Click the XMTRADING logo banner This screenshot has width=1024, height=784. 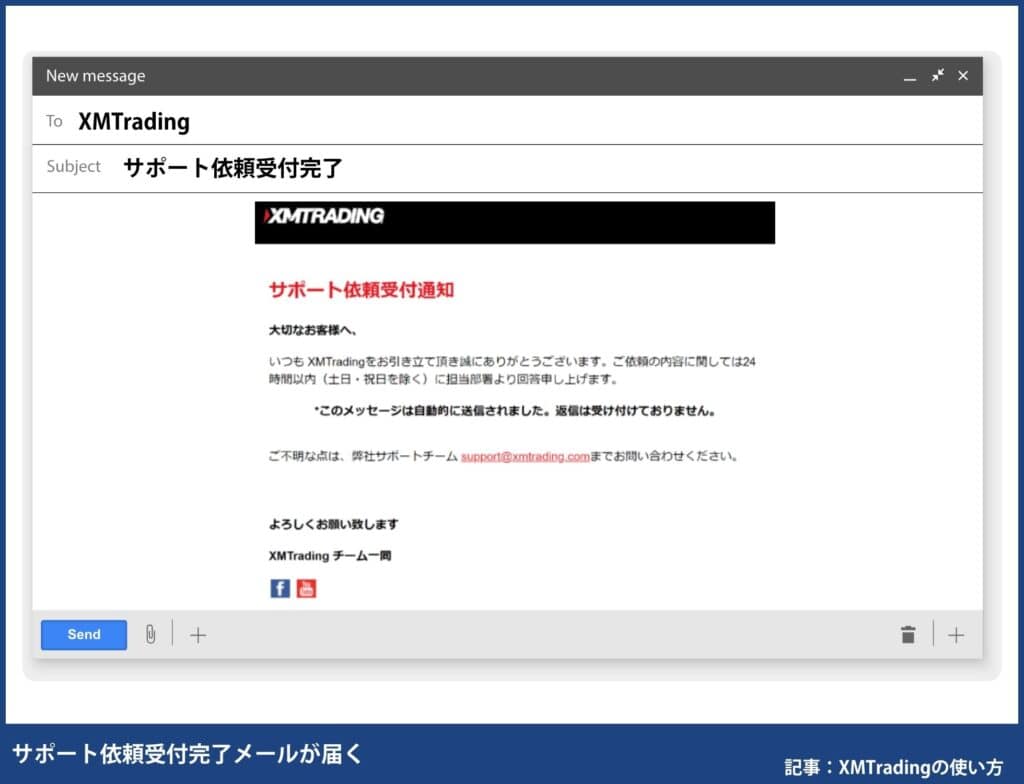coord(515,223)
